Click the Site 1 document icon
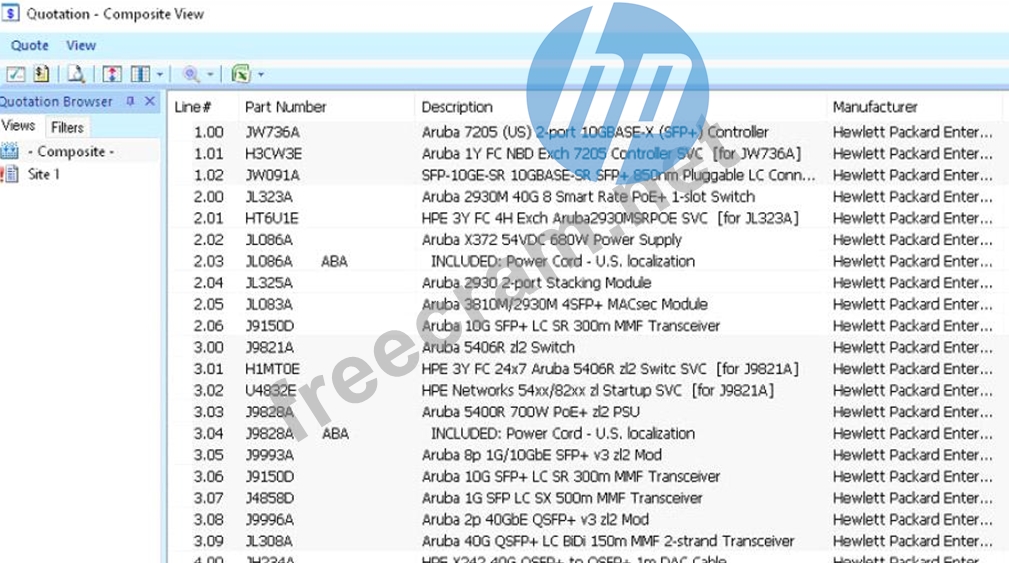1009x563 pixels. (x=10, y=174)
